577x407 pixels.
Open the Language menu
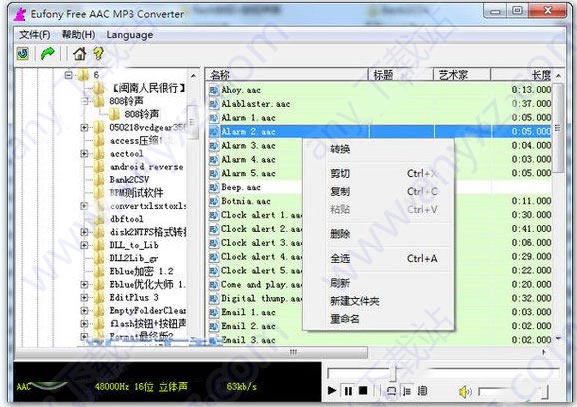(x=130, y=35)
